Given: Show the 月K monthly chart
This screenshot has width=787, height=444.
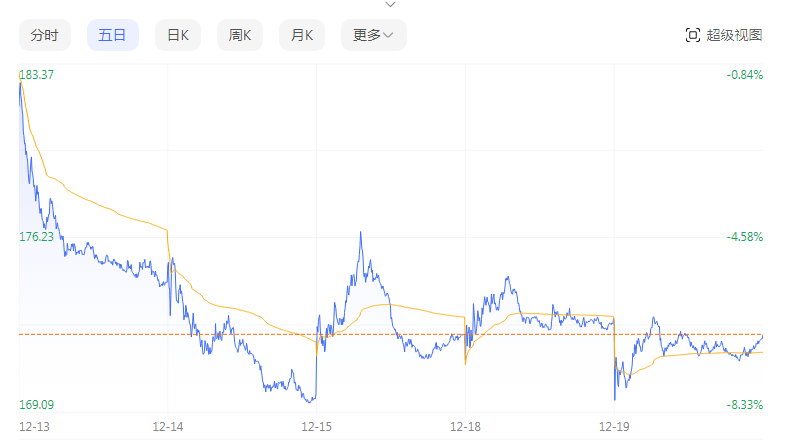Looking at the screenshot, I should pos(302,35).
